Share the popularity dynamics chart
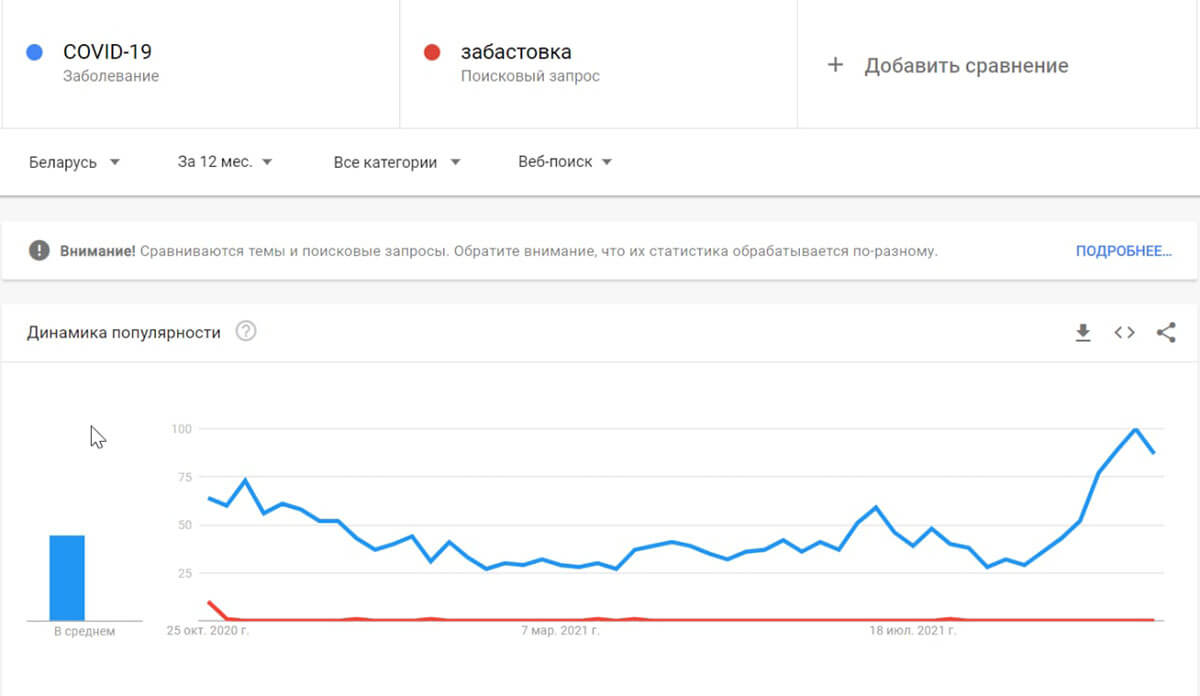 tap(1166, 333)
